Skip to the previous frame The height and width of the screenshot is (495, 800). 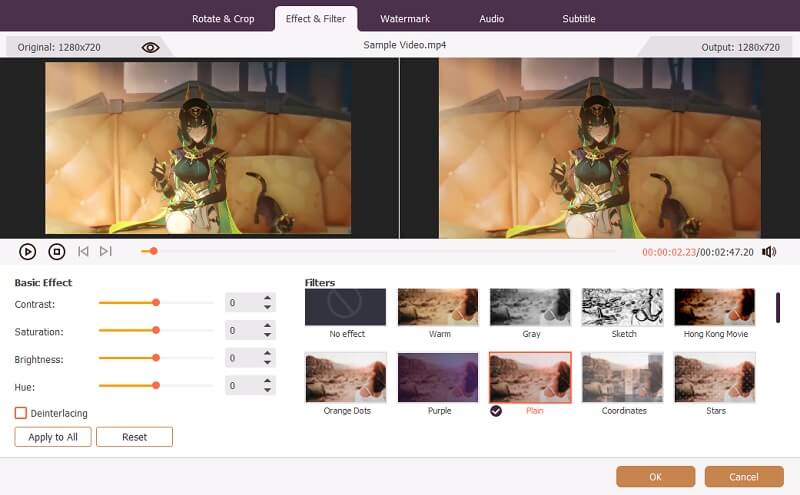pyautogui.click(x=83, y=252)
